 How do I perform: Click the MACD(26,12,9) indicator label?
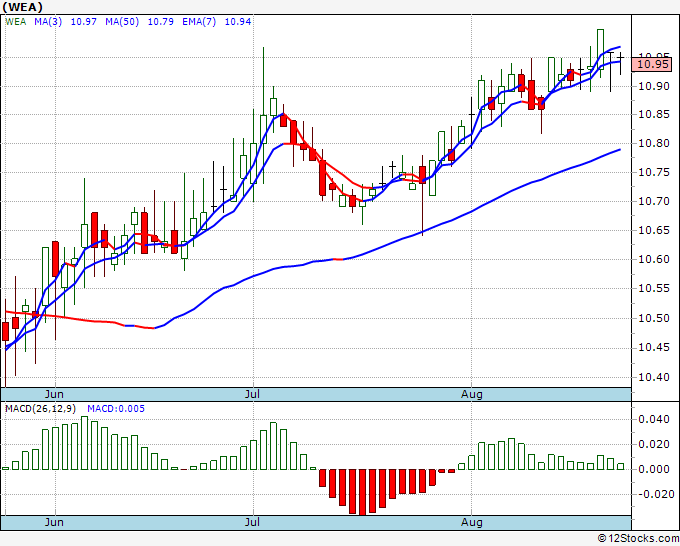coord(41,409)
